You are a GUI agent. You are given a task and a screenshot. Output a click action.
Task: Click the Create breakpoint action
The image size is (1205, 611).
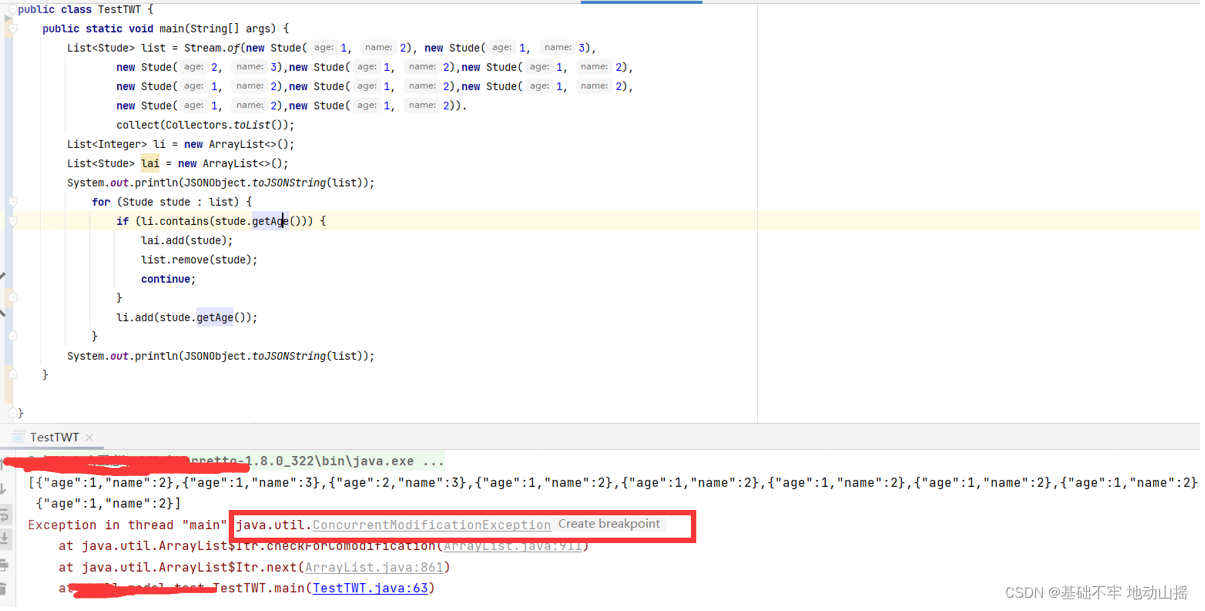tap(609, 524)
